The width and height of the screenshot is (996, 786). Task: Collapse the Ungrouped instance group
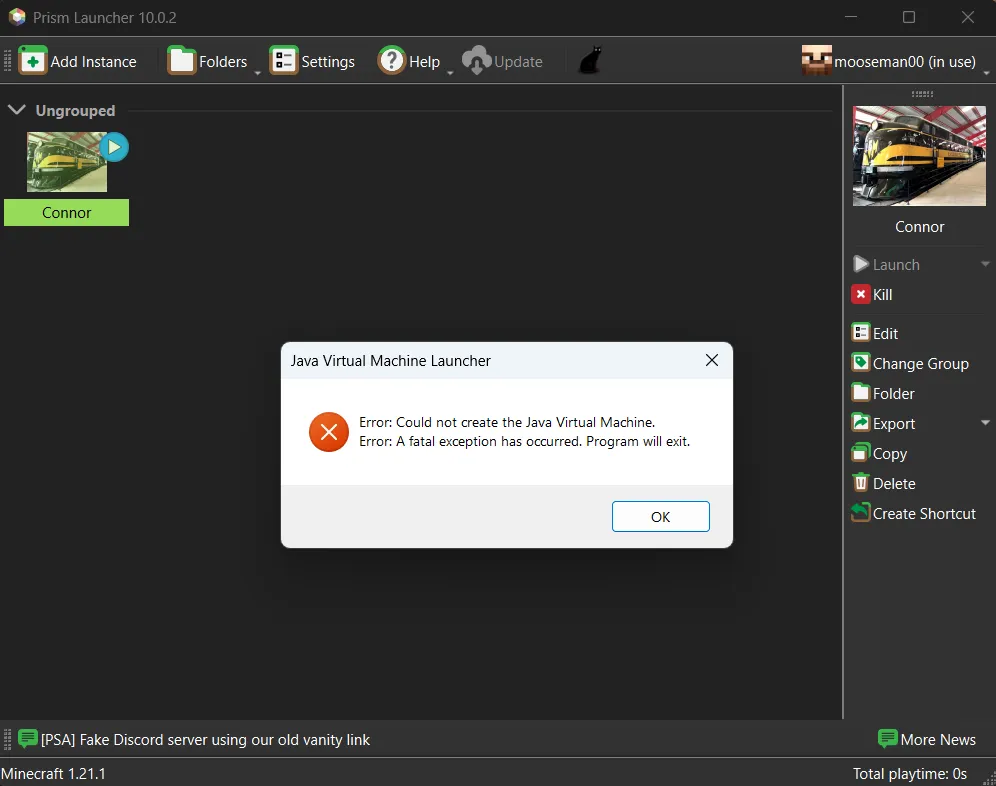[x=16, y=110]
